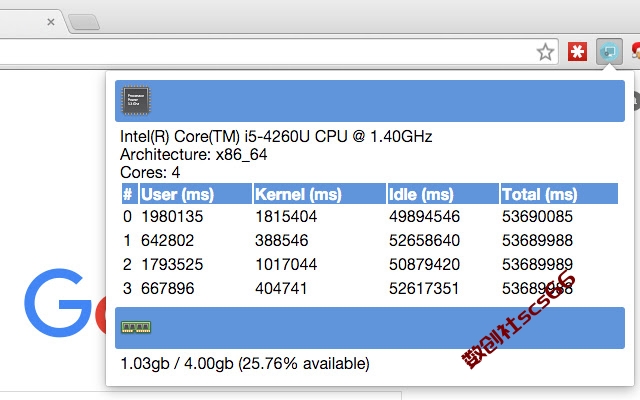Screen dimensions: 640x400
Task: Click the memory usage 1.03gb / 4.00gb text
Action: pyautogui.click(x=245, y=363)
